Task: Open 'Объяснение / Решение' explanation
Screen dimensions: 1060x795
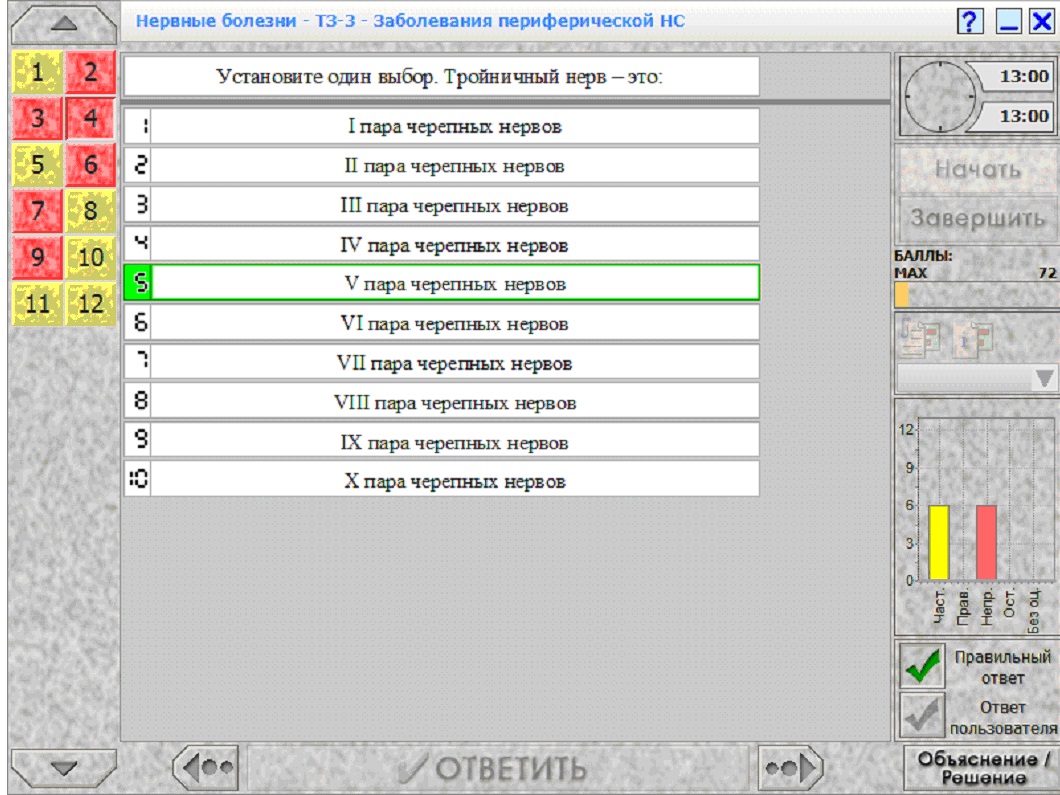Action: pos(983,768)
